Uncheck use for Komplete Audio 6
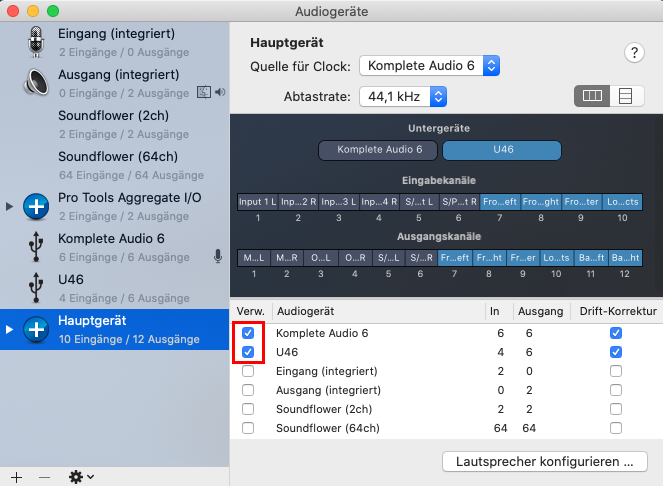663x486 pixels. [248, 333]
